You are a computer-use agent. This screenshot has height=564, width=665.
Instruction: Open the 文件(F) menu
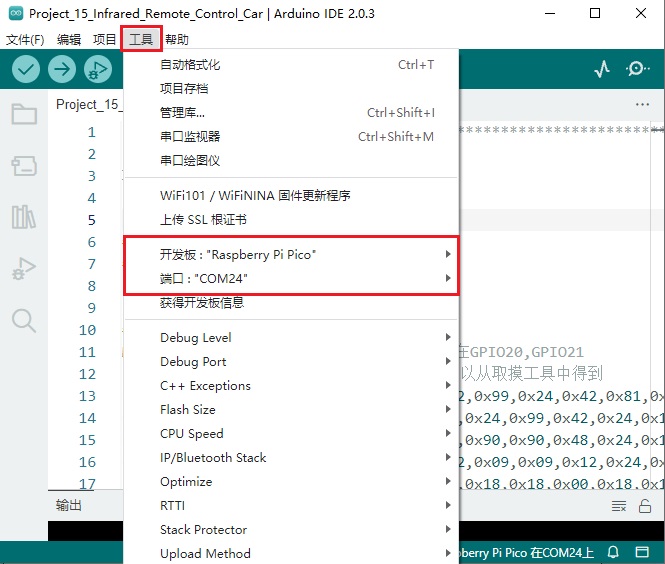coord(25,39)
